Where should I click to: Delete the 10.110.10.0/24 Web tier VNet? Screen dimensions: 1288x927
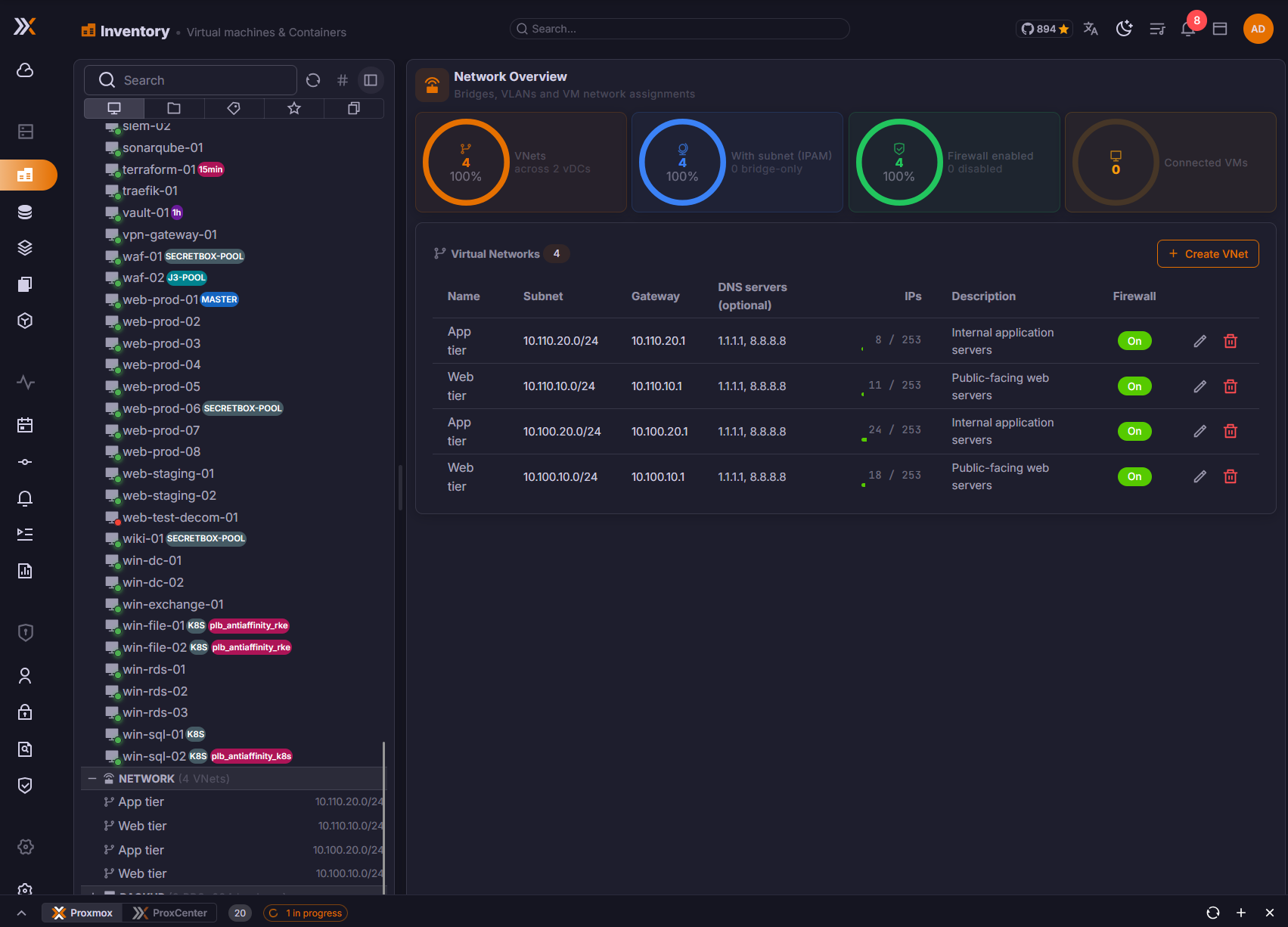[1231, 386]
